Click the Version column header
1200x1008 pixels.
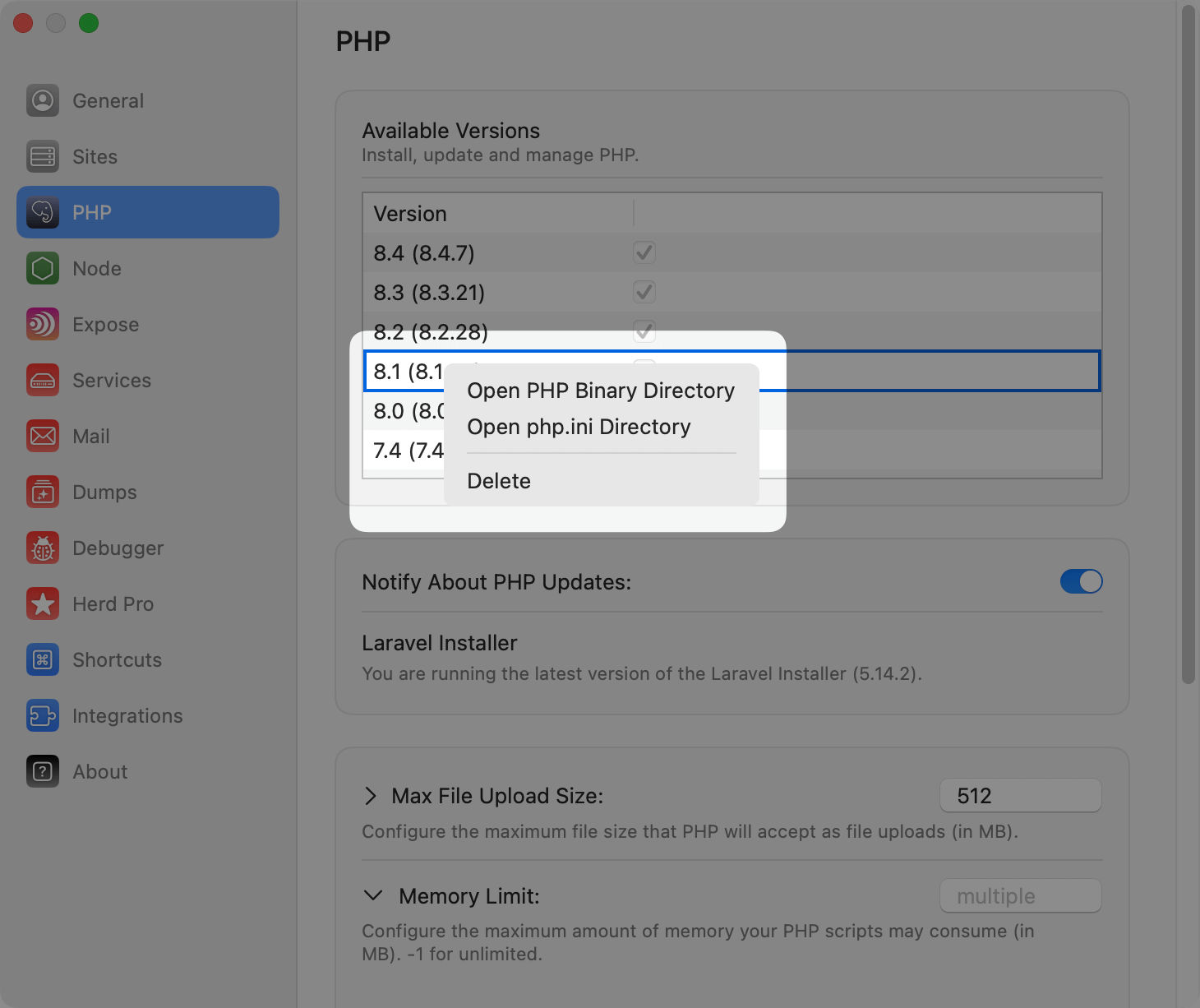point(410,213)
